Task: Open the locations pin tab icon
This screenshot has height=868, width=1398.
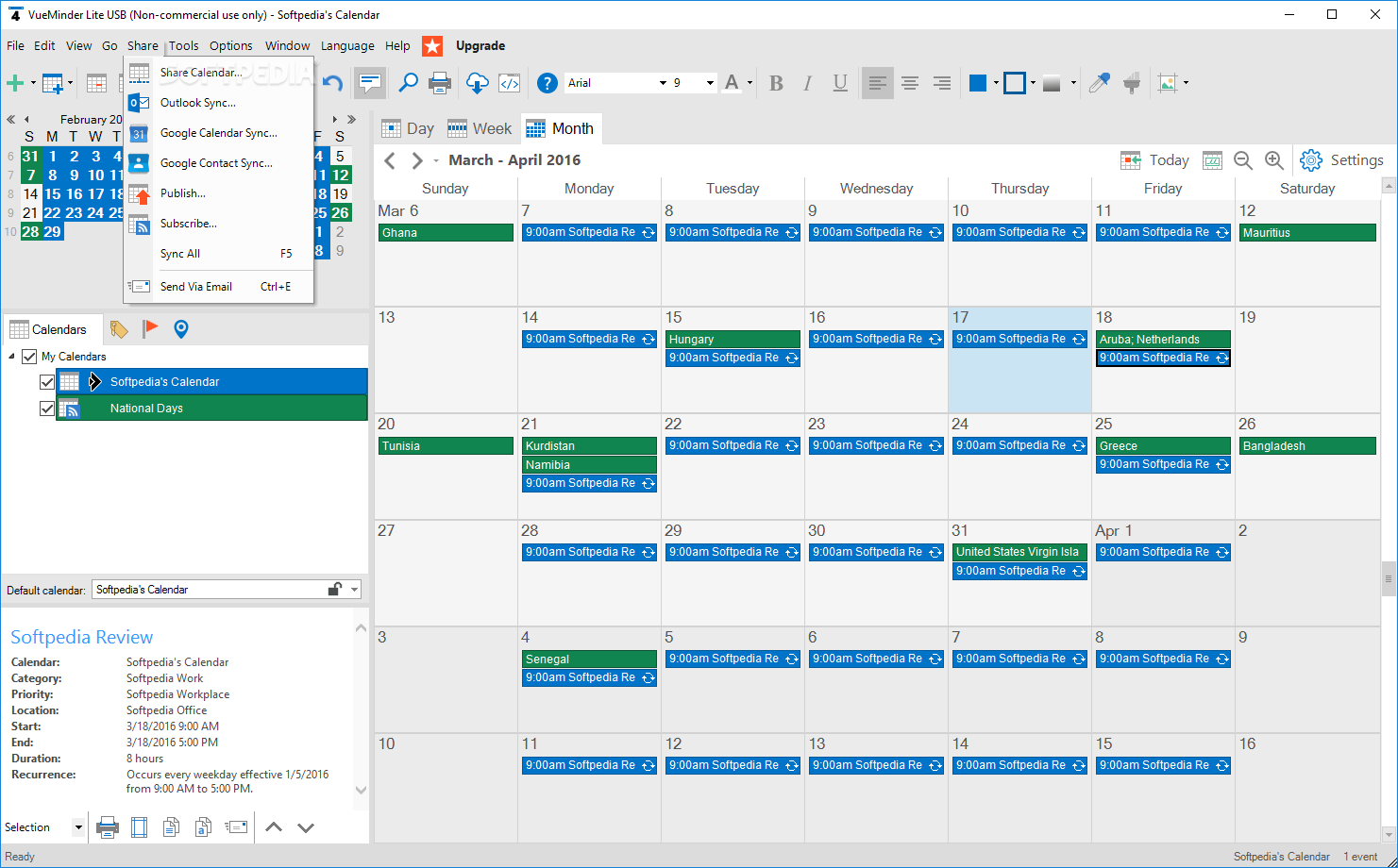Action: point(181,329)
